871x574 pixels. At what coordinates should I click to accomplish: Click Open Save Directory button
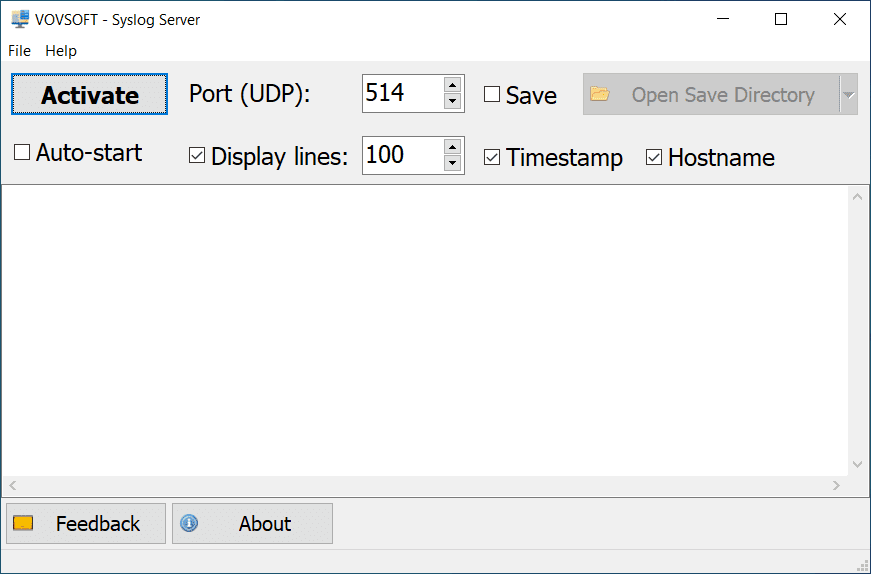point(711,94)
